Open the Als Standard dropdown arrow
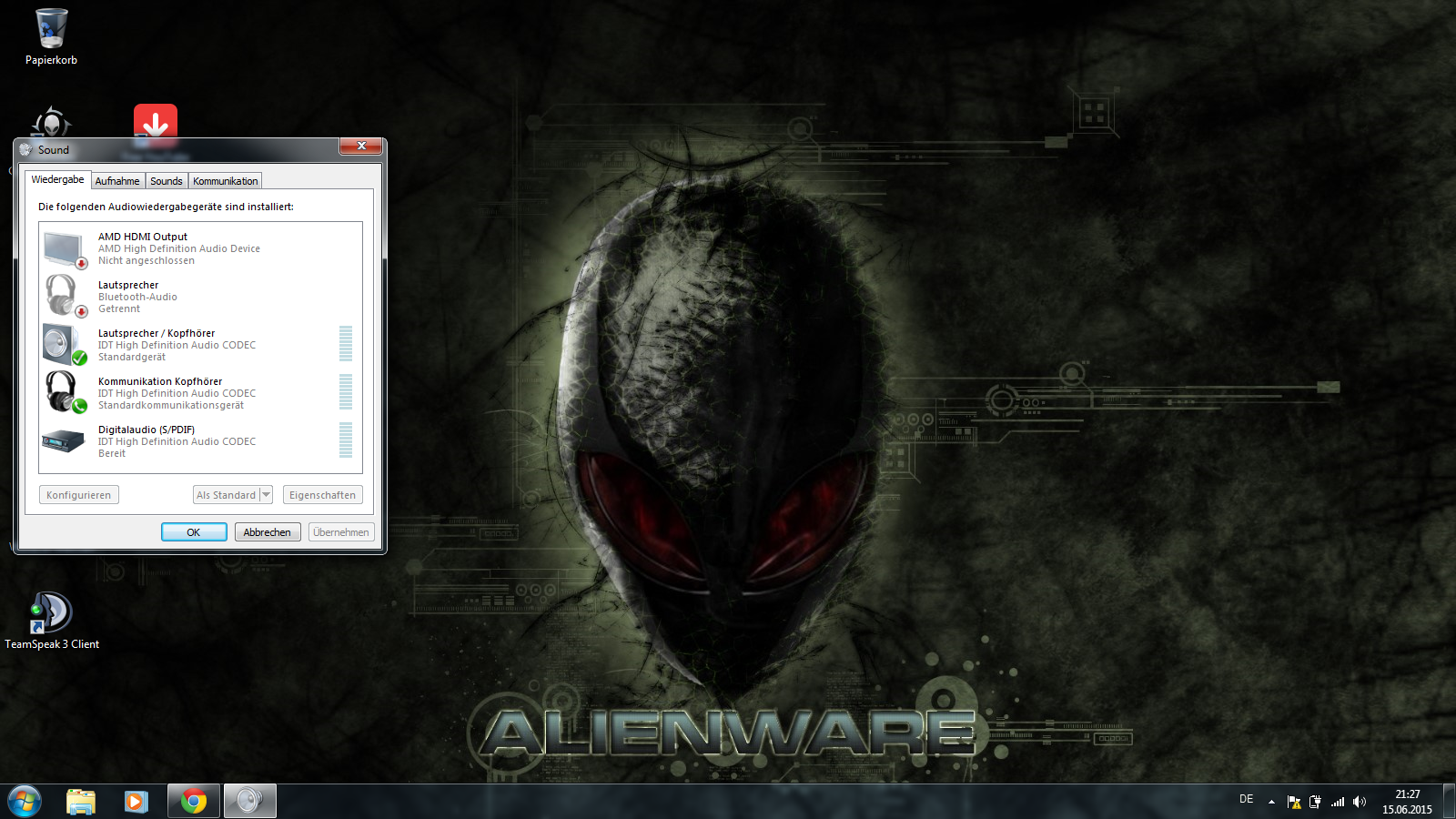This screenshot has width=1456, height=819. click(266, 494)
